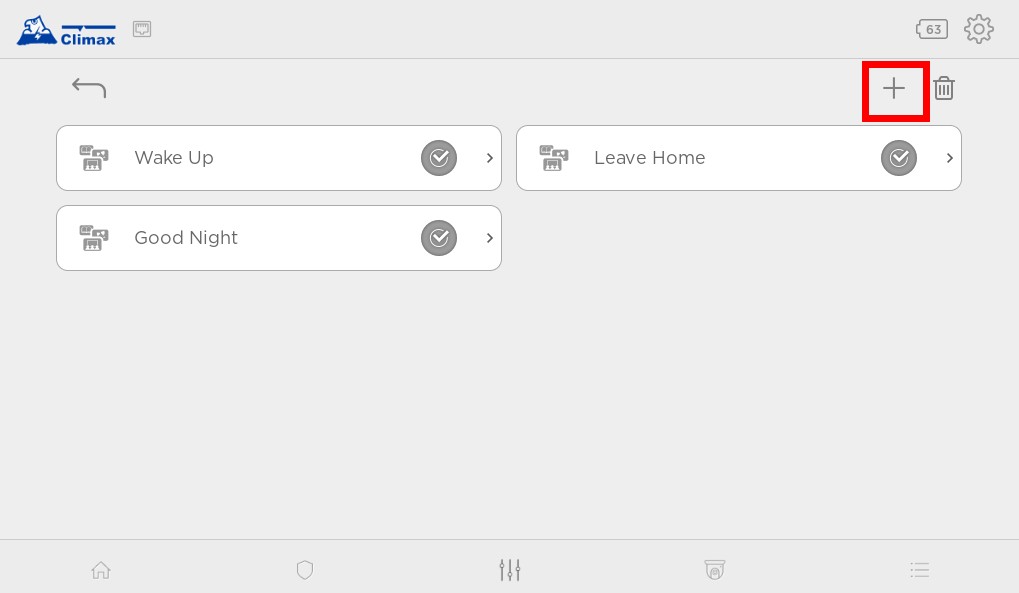Open the Home tab in bottom bar

point(101,570)
